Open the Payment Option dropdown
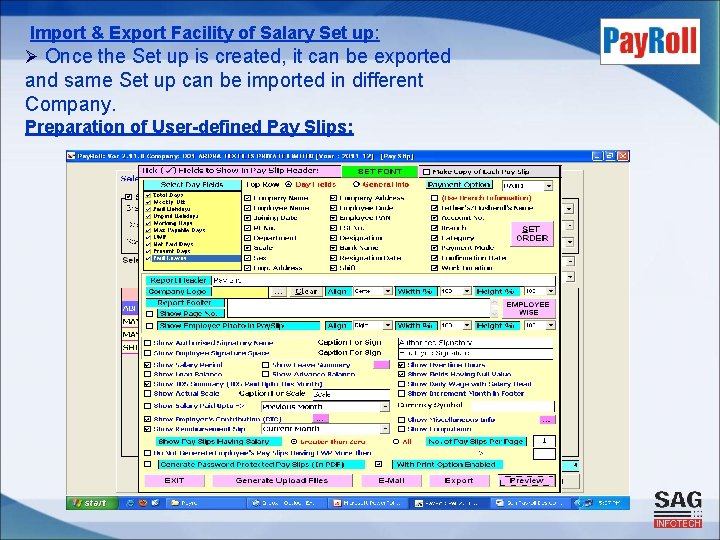This screenshot has width=720, height=540. point(548,186)
